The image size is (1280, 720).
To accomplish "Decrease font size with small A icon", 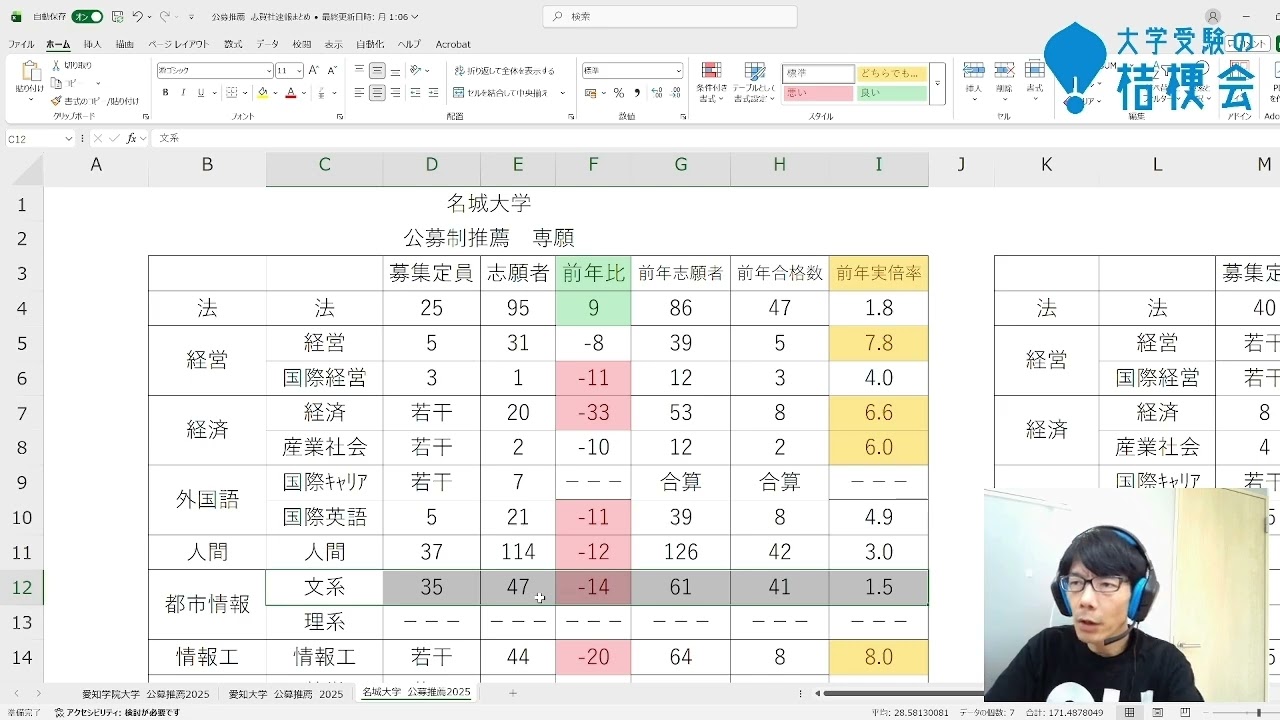I will 331,70.
